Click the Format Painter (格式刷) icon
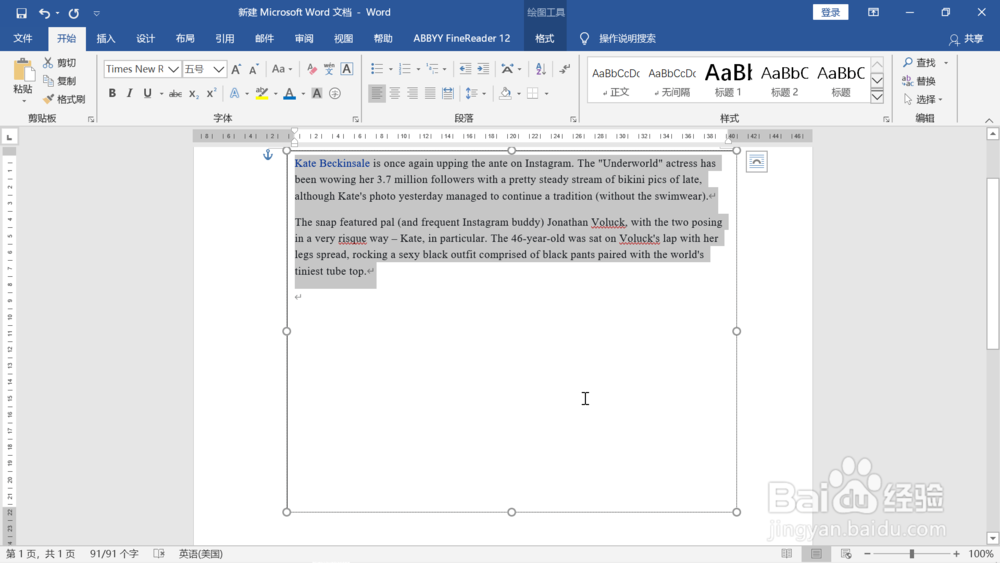This screenshot has width=1000, height=563. 48,99
